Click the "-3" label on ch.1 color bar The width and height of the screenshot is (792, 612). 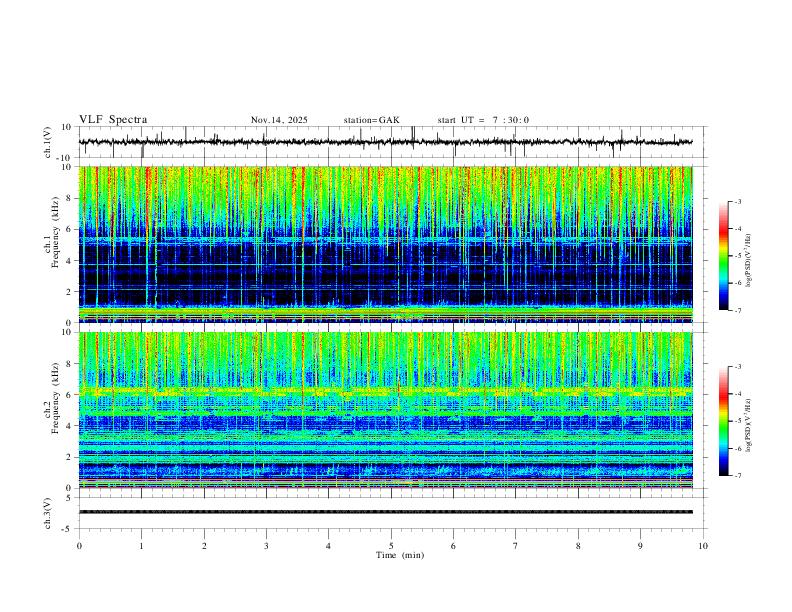[x=737, y=202]
